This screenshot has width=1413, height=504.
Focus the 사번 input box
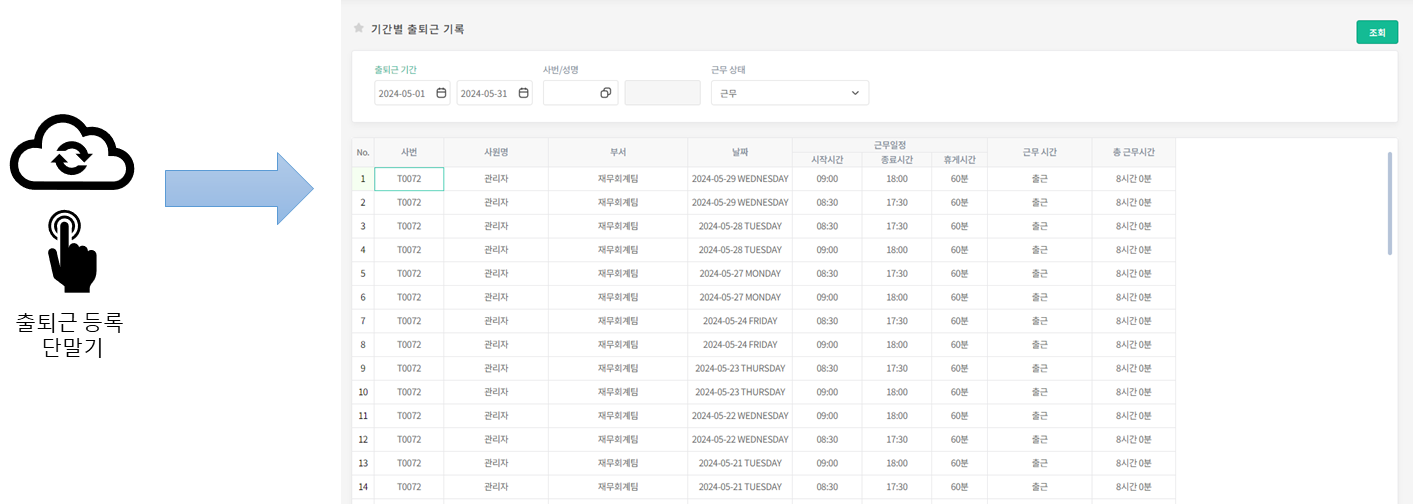point(570,93)
